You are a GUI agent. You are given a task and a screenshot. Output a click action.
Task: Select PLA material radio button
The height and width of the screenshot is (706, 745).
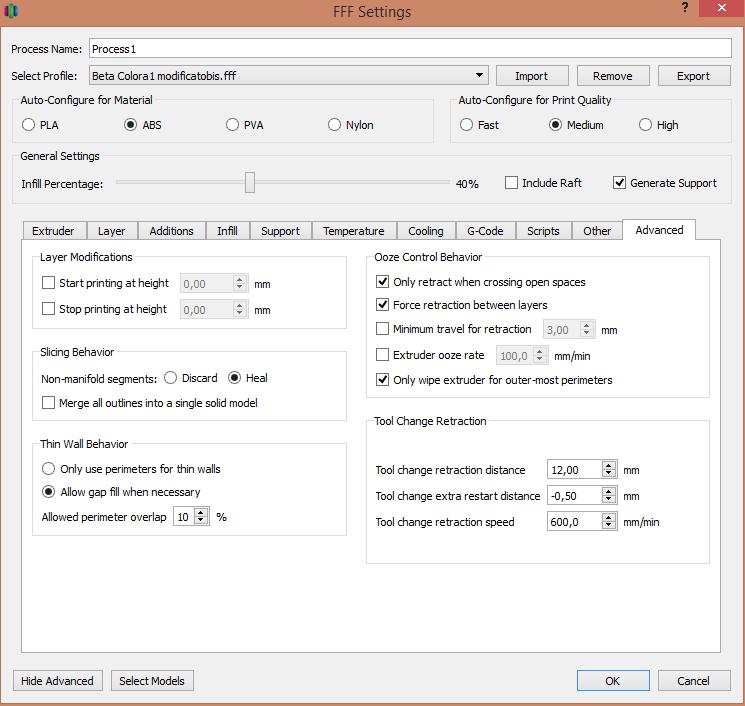28,125
